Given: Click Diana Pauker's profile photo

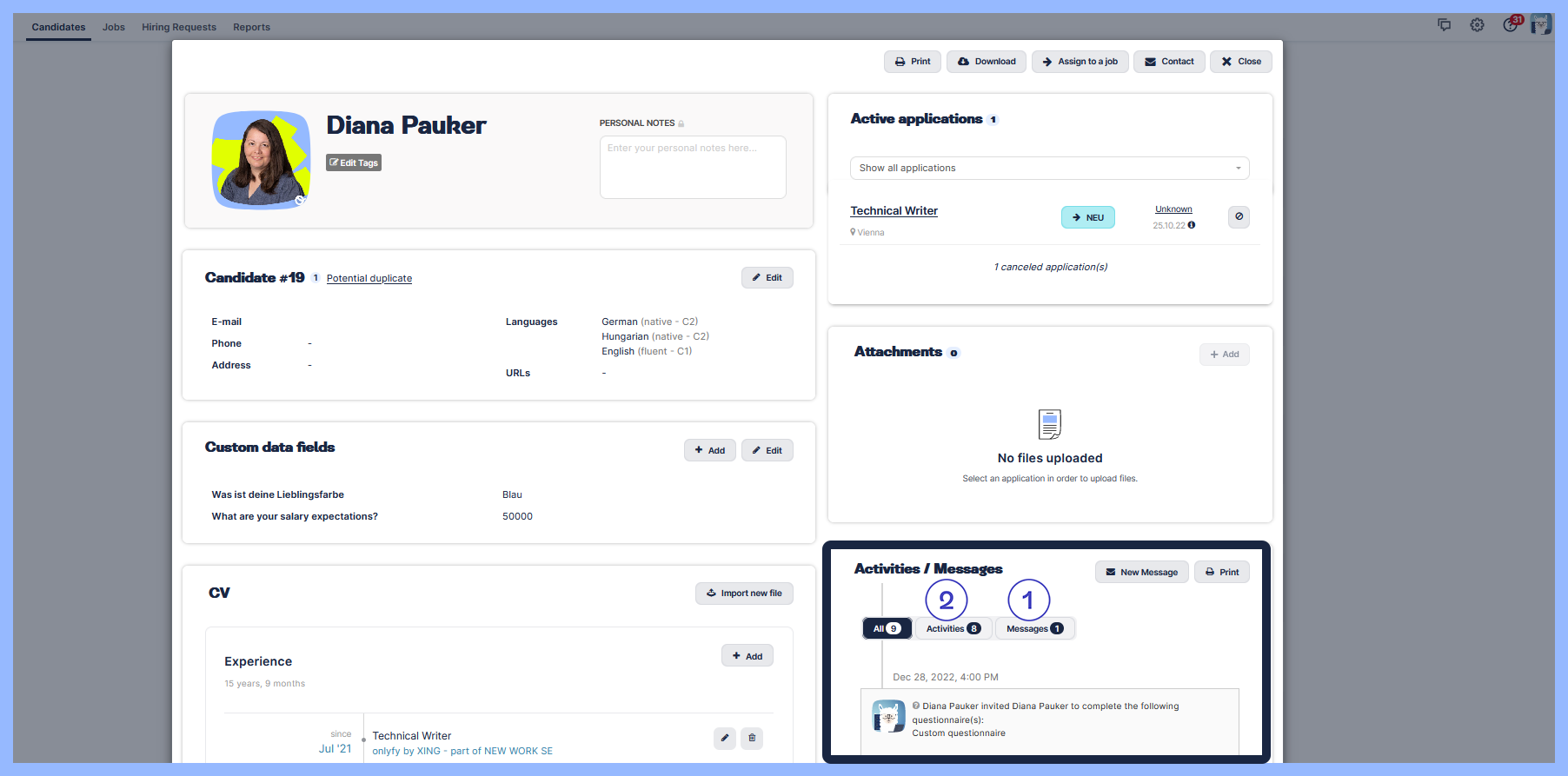Looking at the screenshot, I should tap(261, 160).
